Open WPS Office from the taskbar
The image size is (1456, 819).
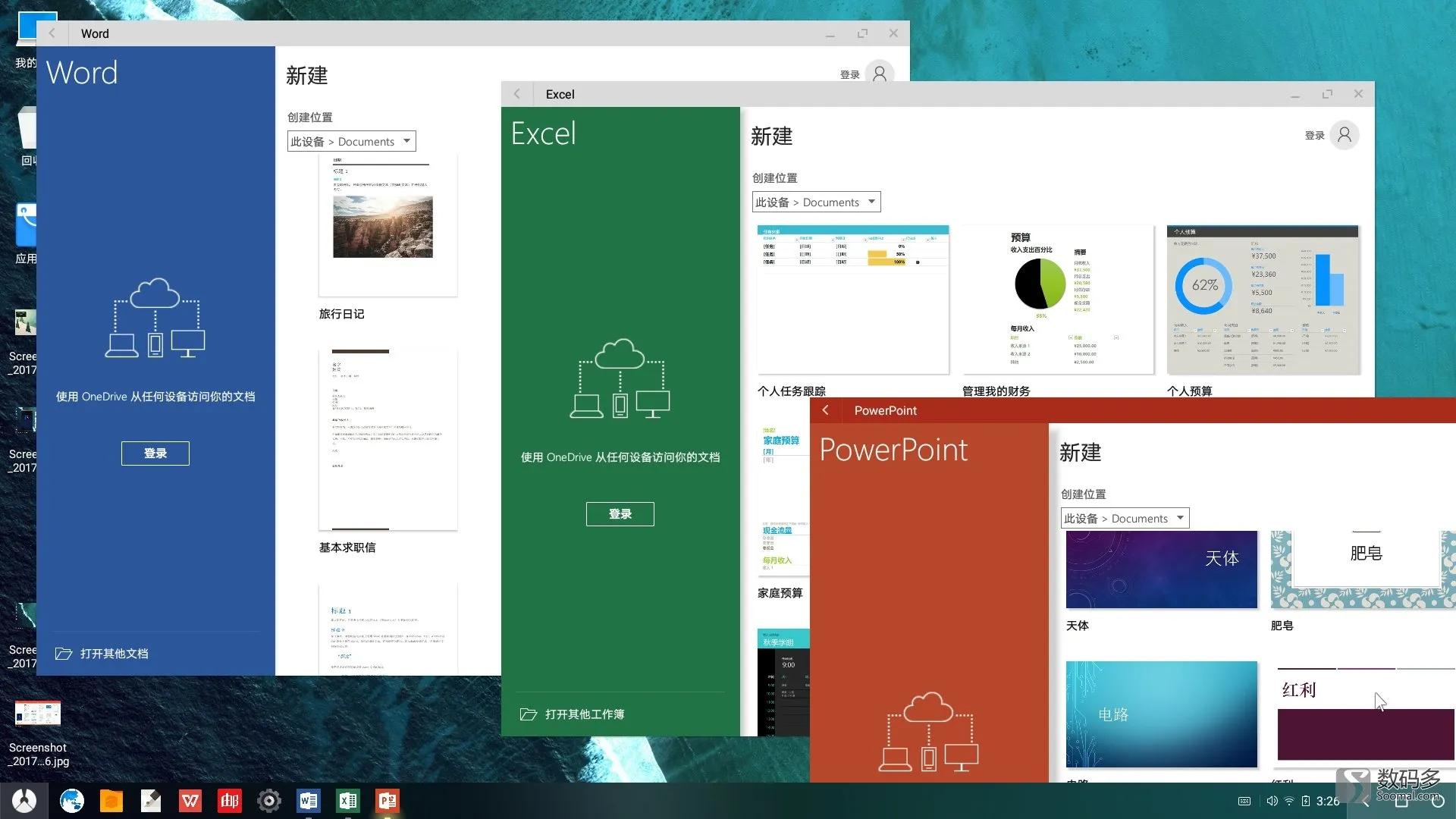tap(190, 801)
